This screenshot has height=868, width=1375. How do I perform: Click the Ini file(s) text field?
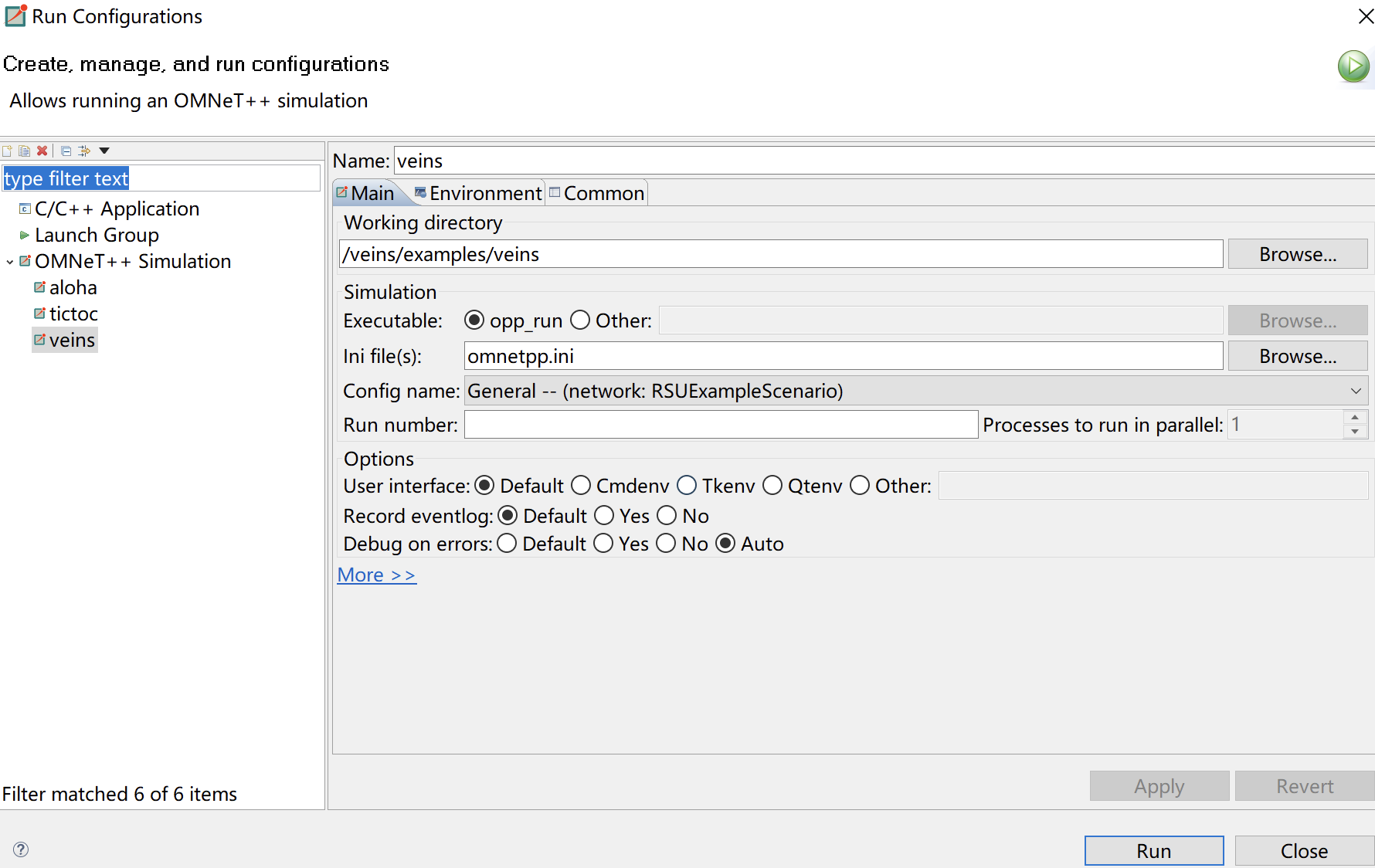(x=844, y=356)
